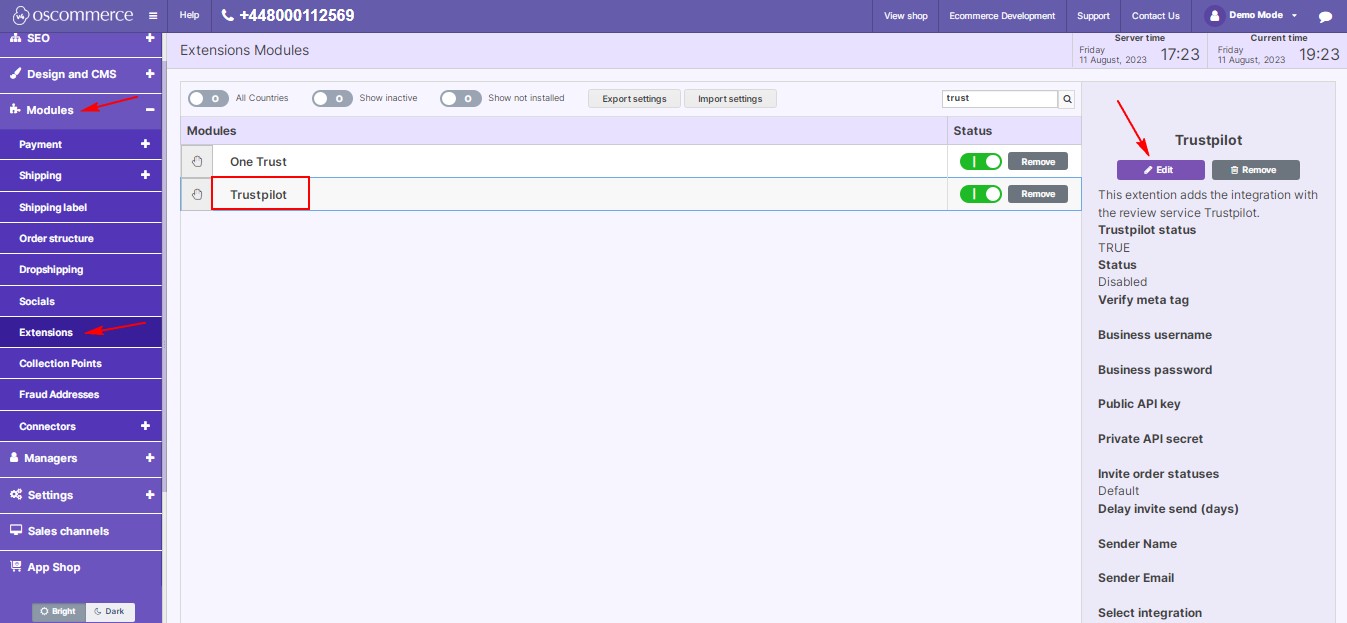Expand the Managers menu section
Screen dimensions: 1347x623
pos(150,458)
